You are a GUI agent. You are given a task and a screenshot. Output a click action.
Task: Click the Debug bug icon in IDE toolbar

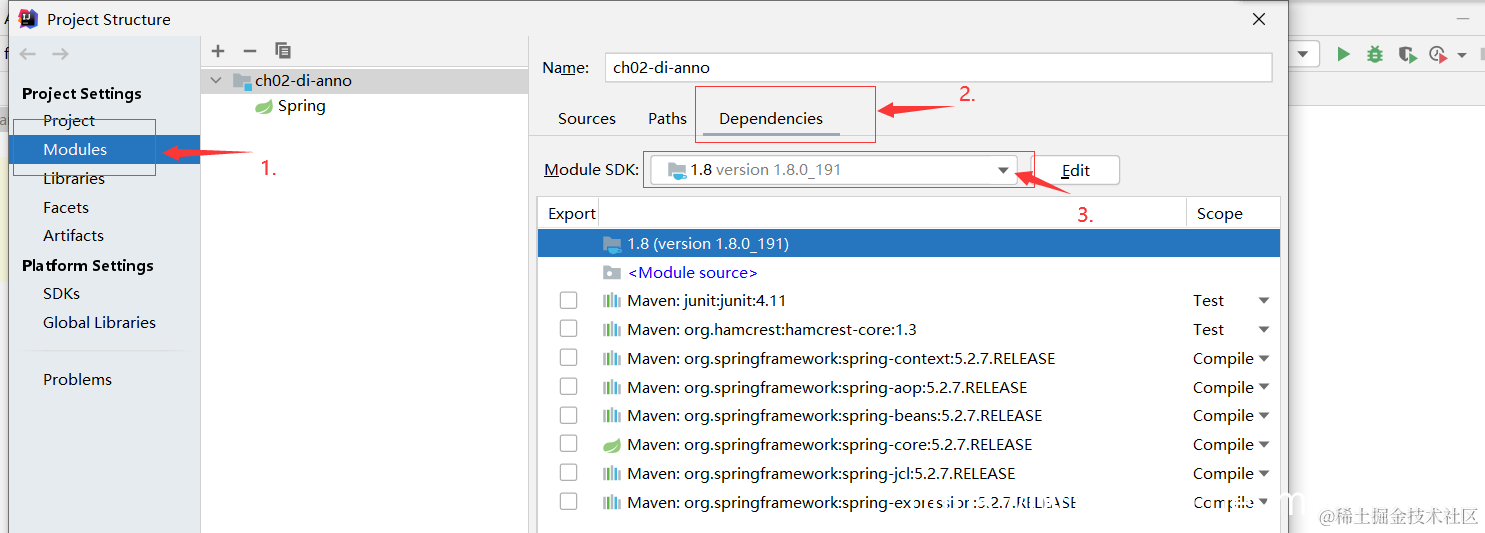tap(1375, 54)
